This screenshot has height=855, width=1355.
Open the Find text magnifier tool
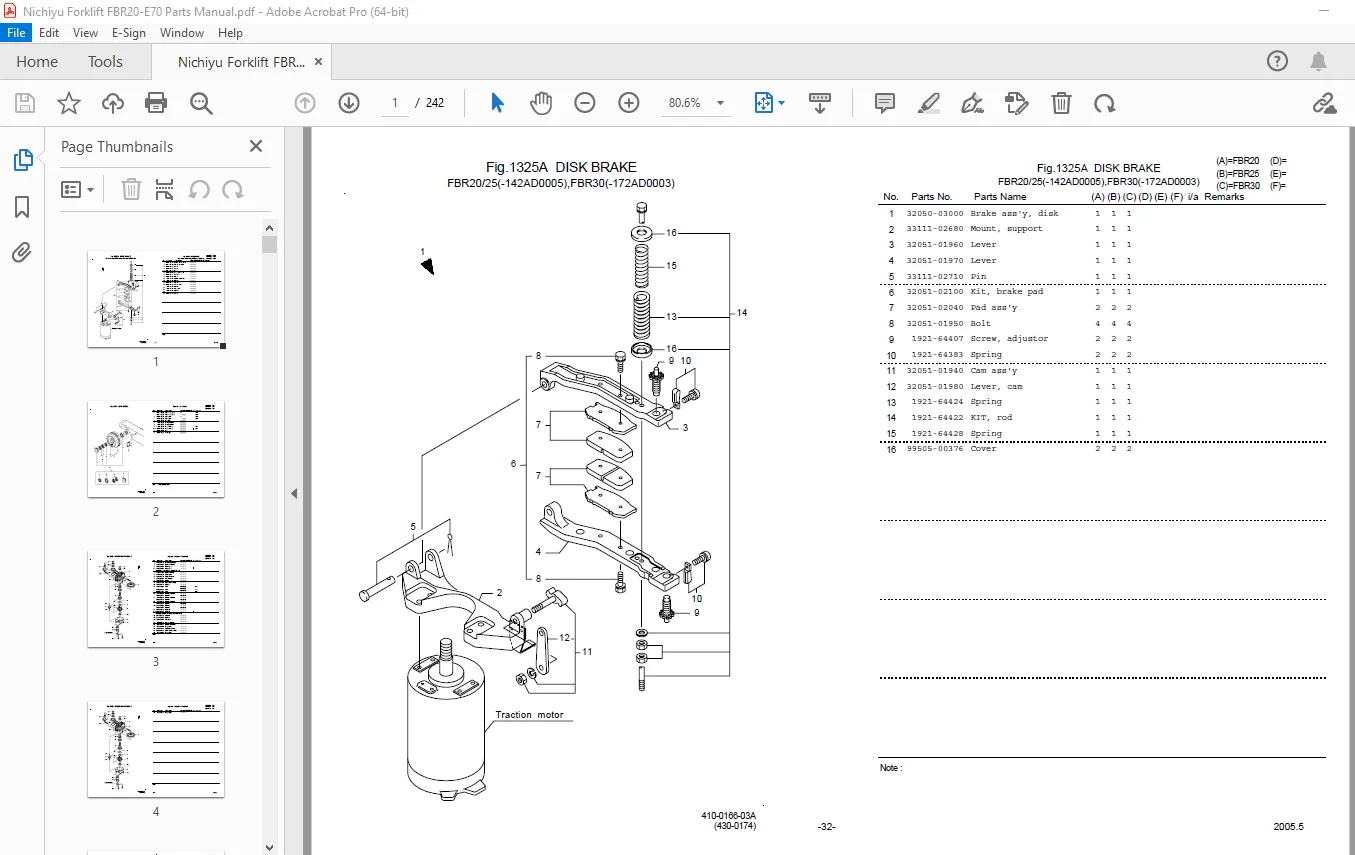(201, 103)
